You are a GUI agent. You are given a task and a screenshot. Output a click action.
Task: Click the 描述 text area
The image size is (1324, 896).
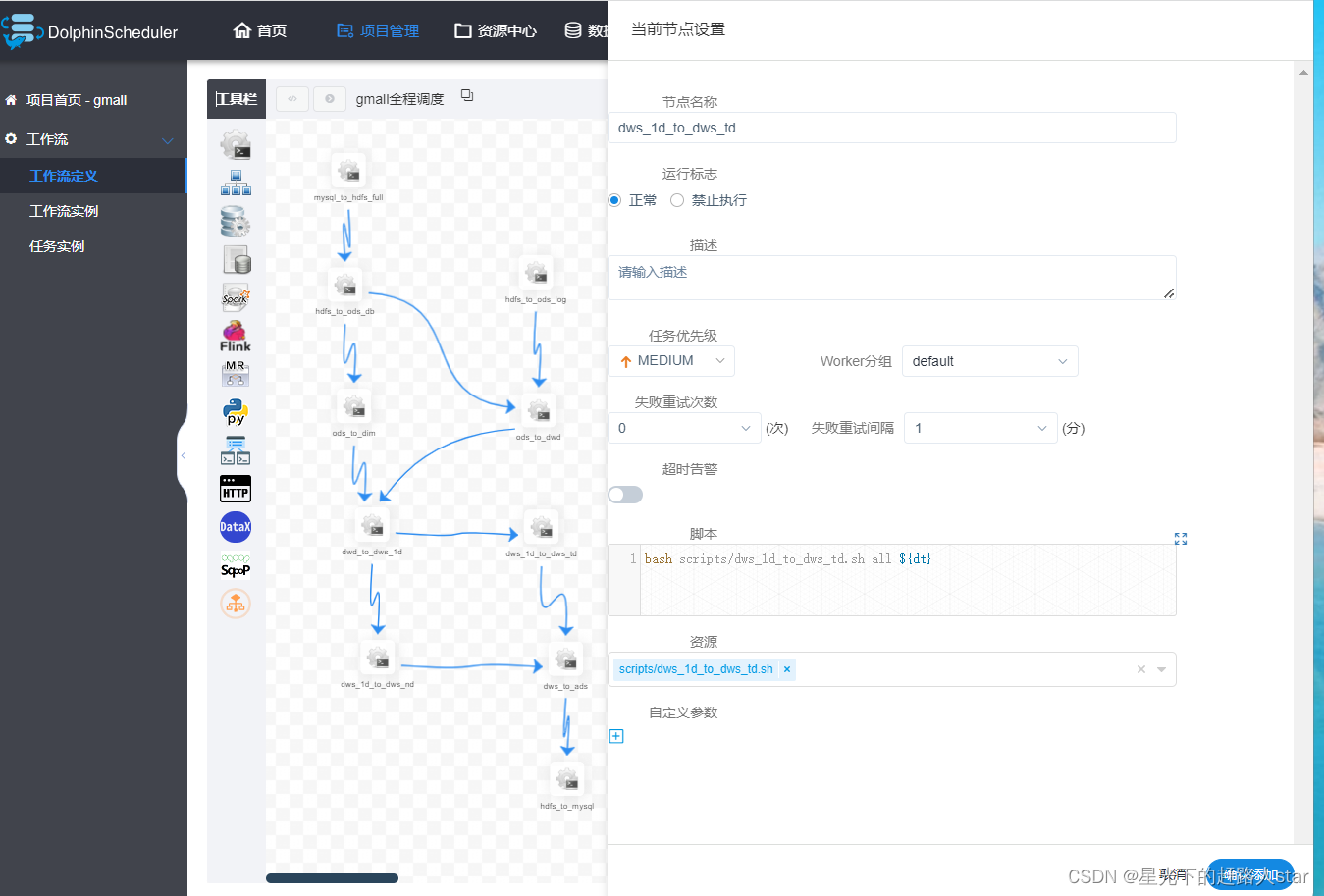click(x=892, y=278)
